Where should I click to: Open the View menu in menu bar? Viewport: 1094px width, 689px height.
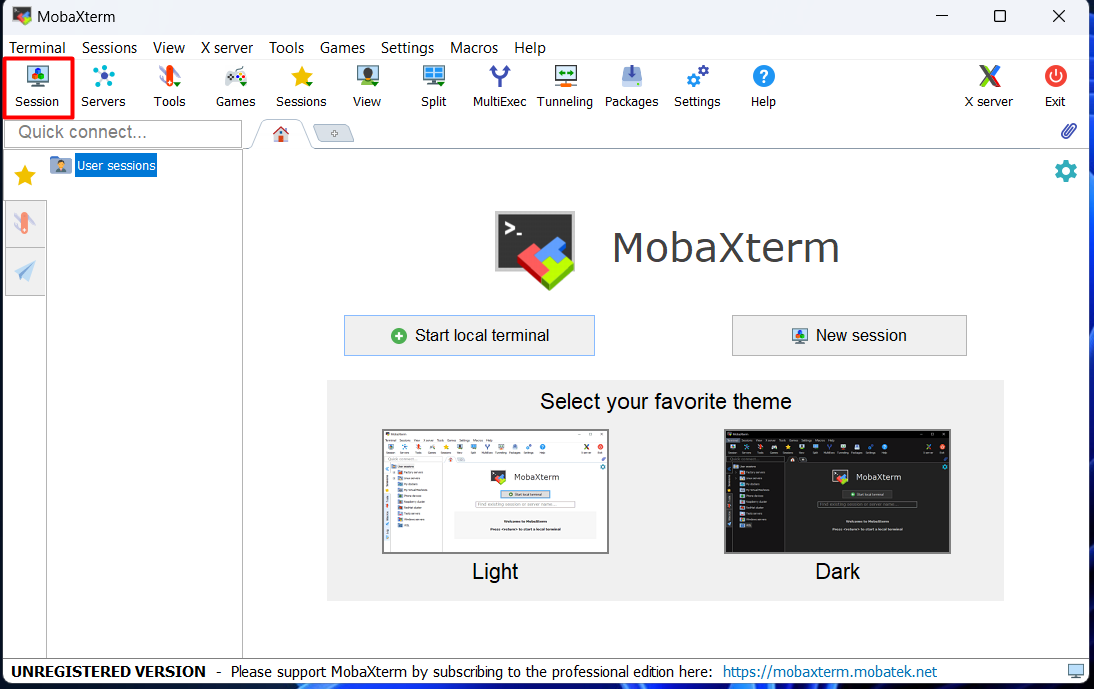pyautogui.click(x=169, y=47)
